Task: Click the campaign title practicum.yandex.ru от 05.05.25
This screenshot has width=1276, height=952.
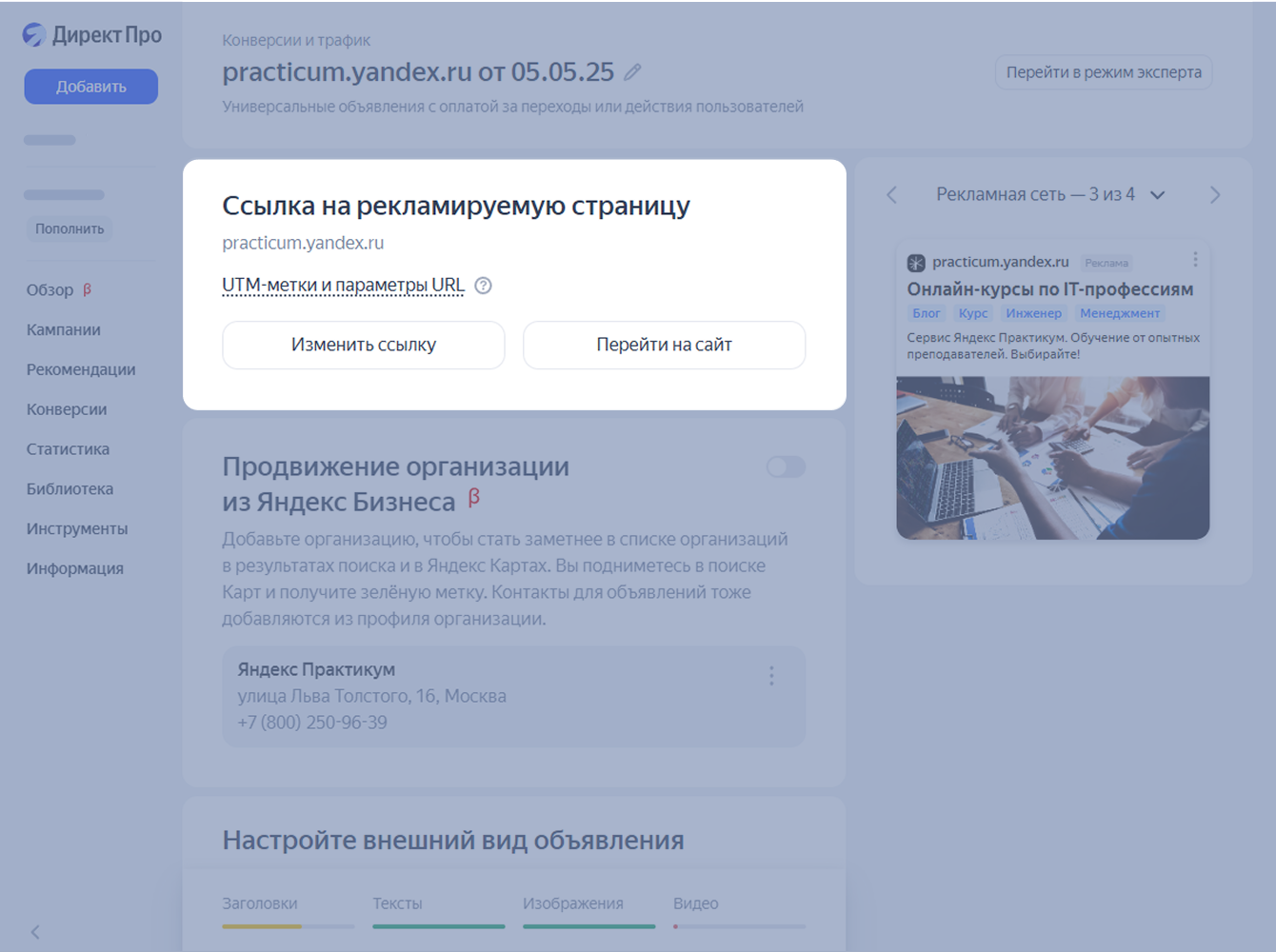Action: (x=418, y=72)
